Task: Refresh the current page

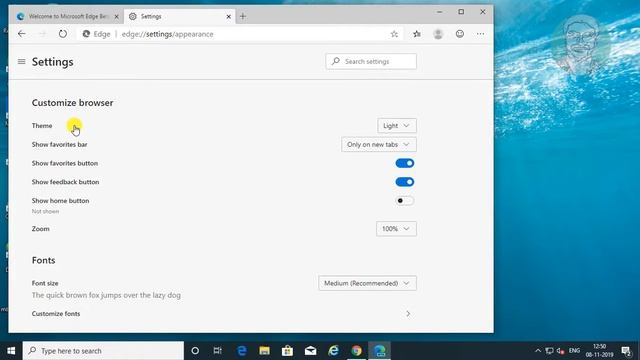Action: [62, 34]
